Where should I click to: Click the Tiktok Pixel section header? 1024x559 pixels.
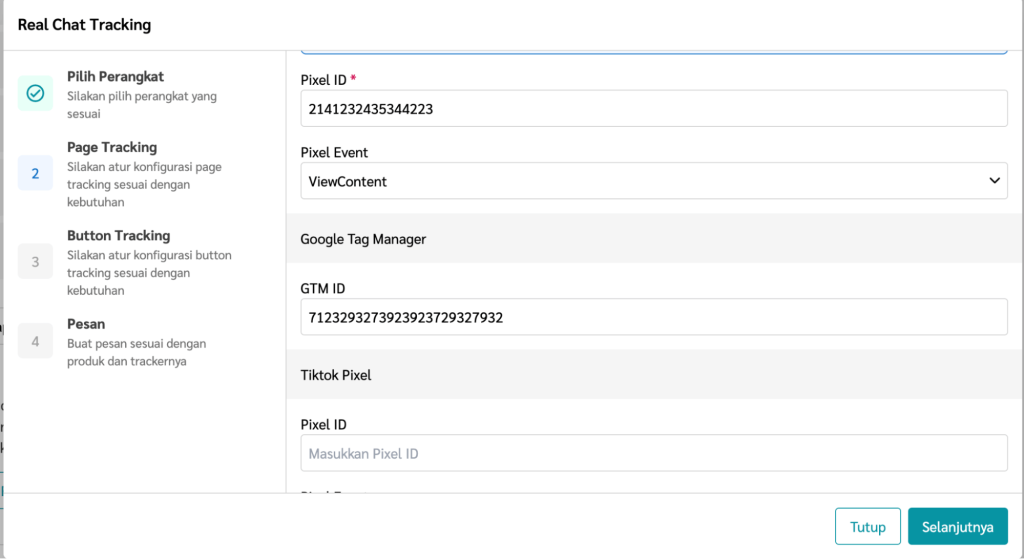(654, 374)
